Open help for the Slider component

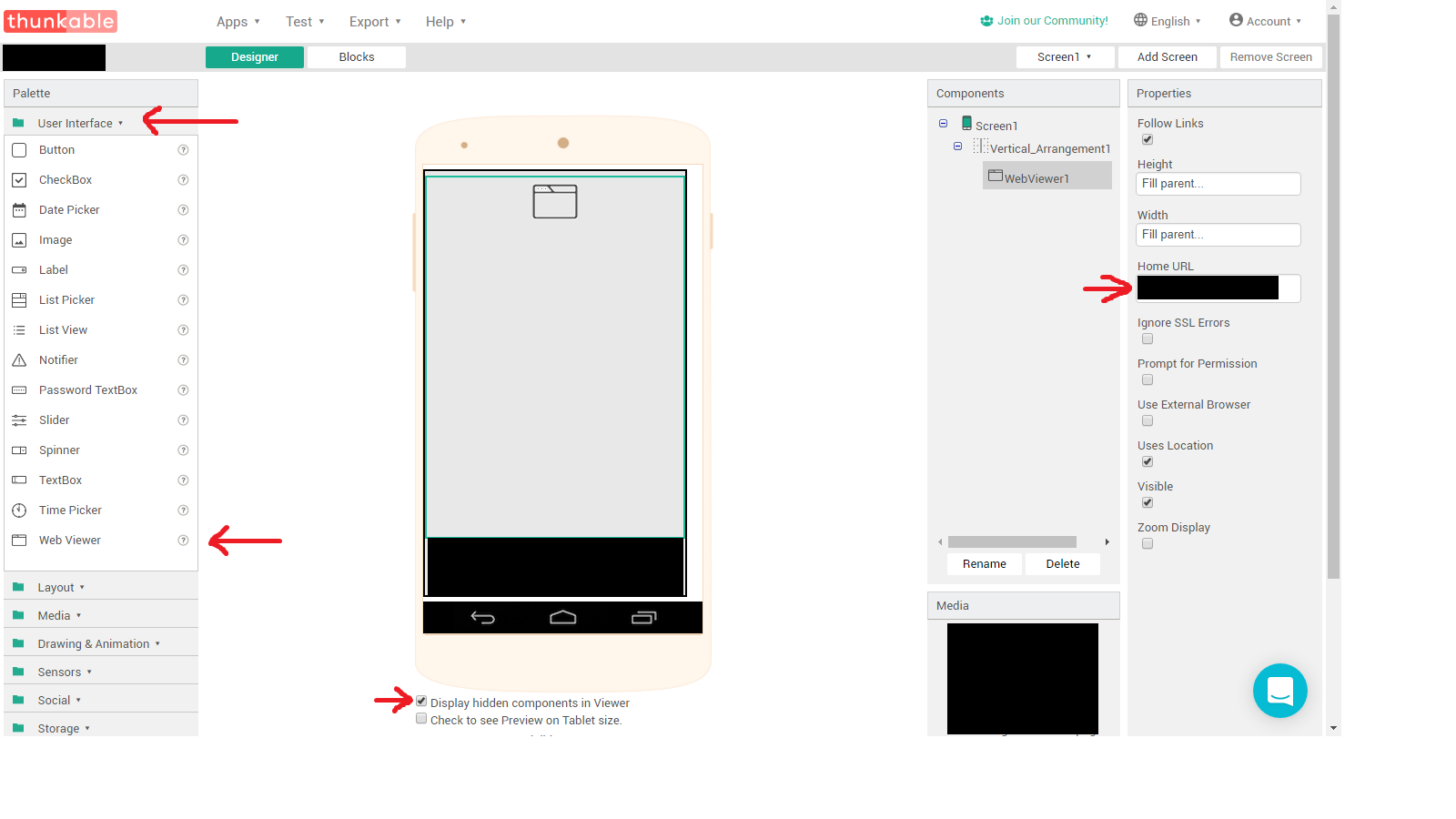coord(183,420)
